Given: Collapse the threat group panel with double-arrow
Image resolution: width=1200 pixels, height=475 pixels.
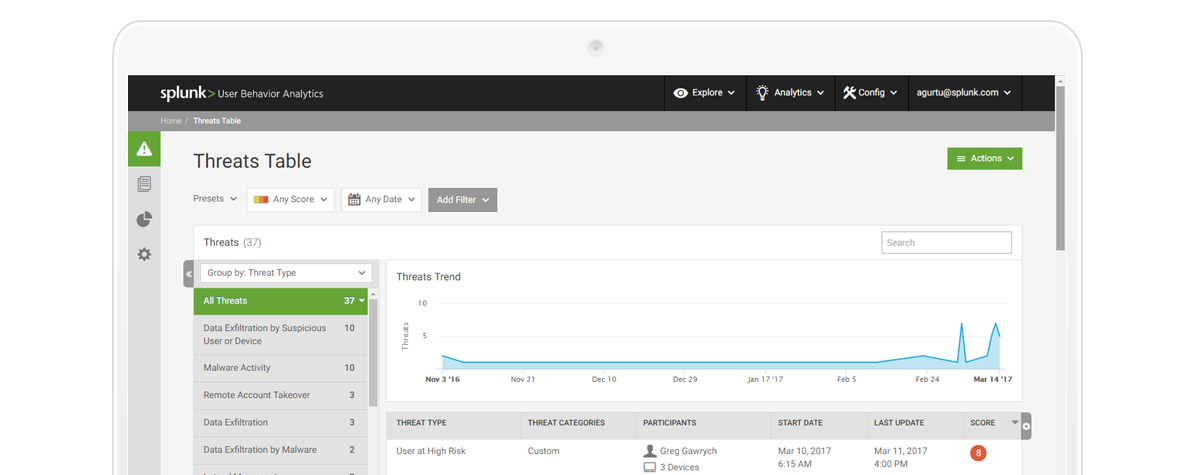Looking at the screenshot, I should 188,273.
